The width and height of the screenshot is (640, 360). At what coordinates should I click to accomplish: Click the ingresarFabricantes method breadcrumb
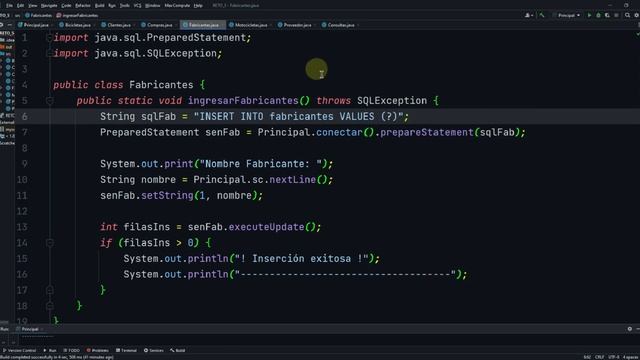point(77,16)
